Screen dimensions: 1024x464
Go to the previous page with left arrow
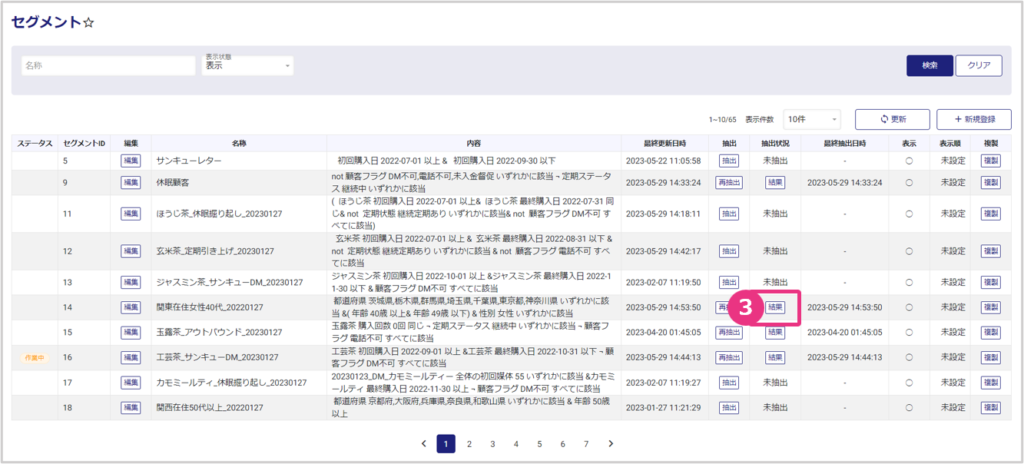423,443
